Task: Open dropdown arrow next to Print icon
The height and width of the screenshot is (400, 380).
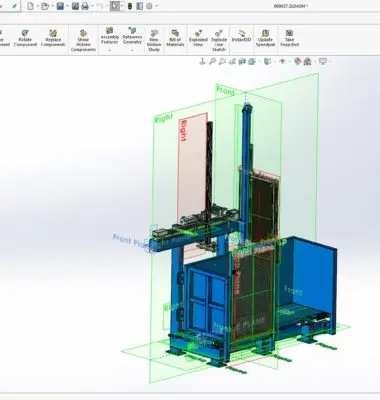Action: pyautogui.click(x=92, y=6)
